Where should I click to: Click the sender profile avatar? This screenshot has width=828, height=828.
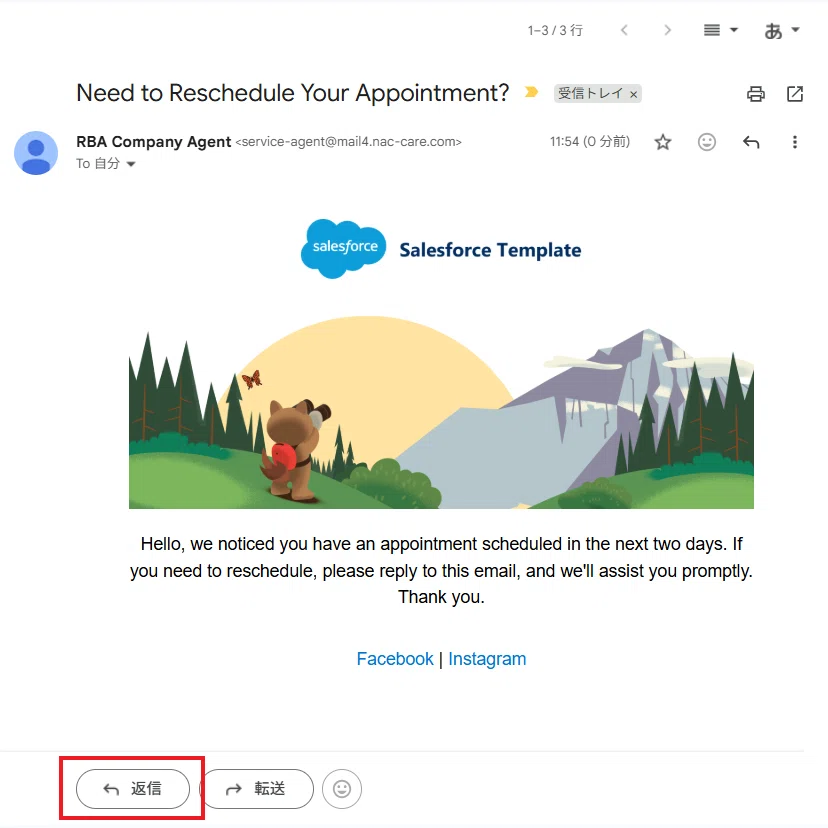point(36,153)
